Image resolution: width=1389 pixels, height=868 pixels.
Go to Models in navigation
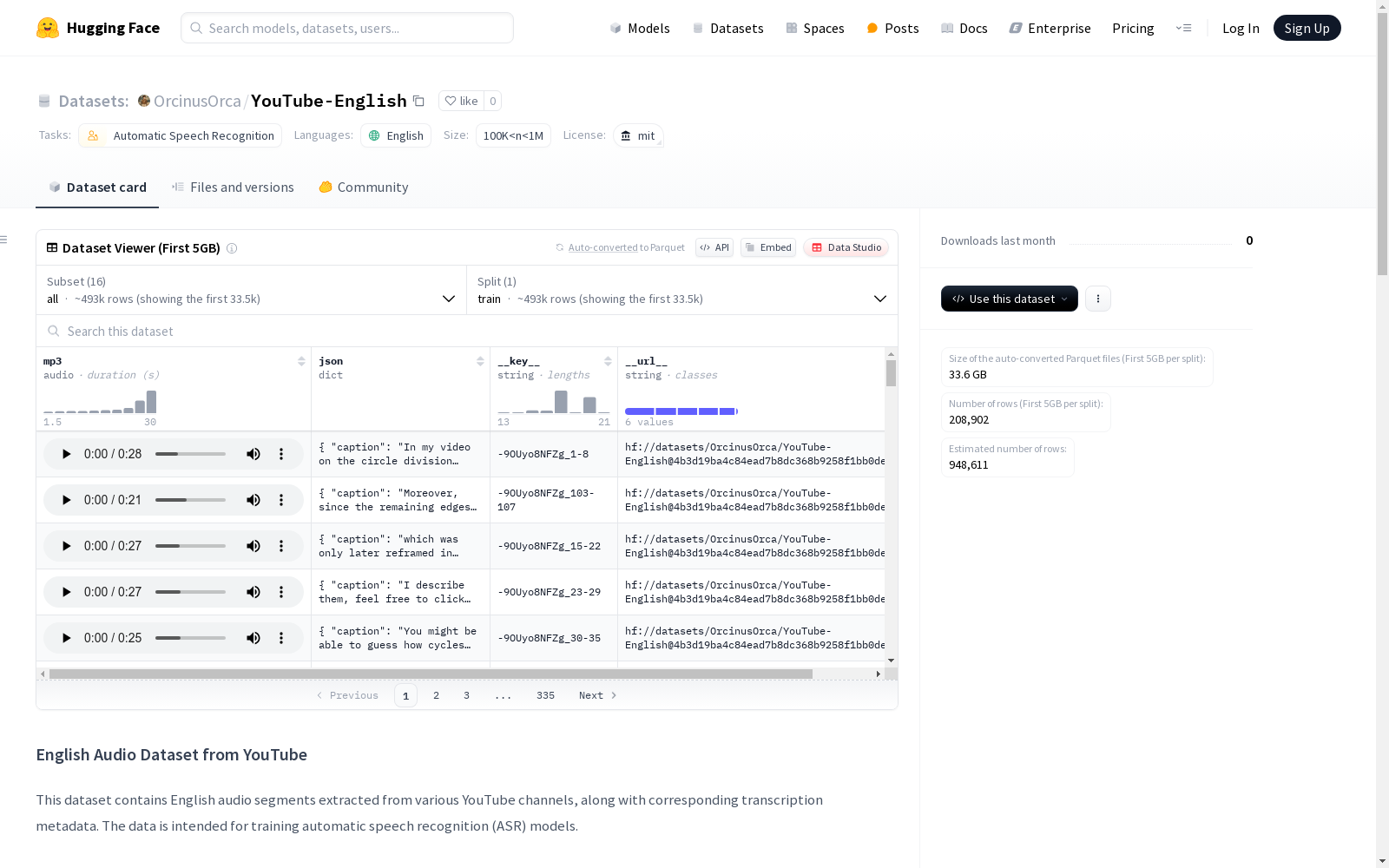[x=640, y=28]
